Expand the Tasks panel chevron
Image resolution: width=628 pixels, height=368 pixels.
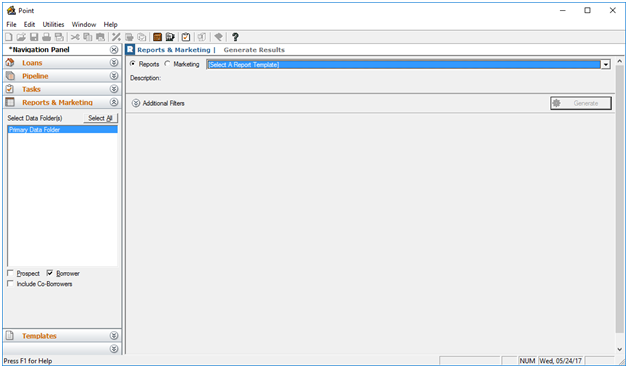click(114, 89)
